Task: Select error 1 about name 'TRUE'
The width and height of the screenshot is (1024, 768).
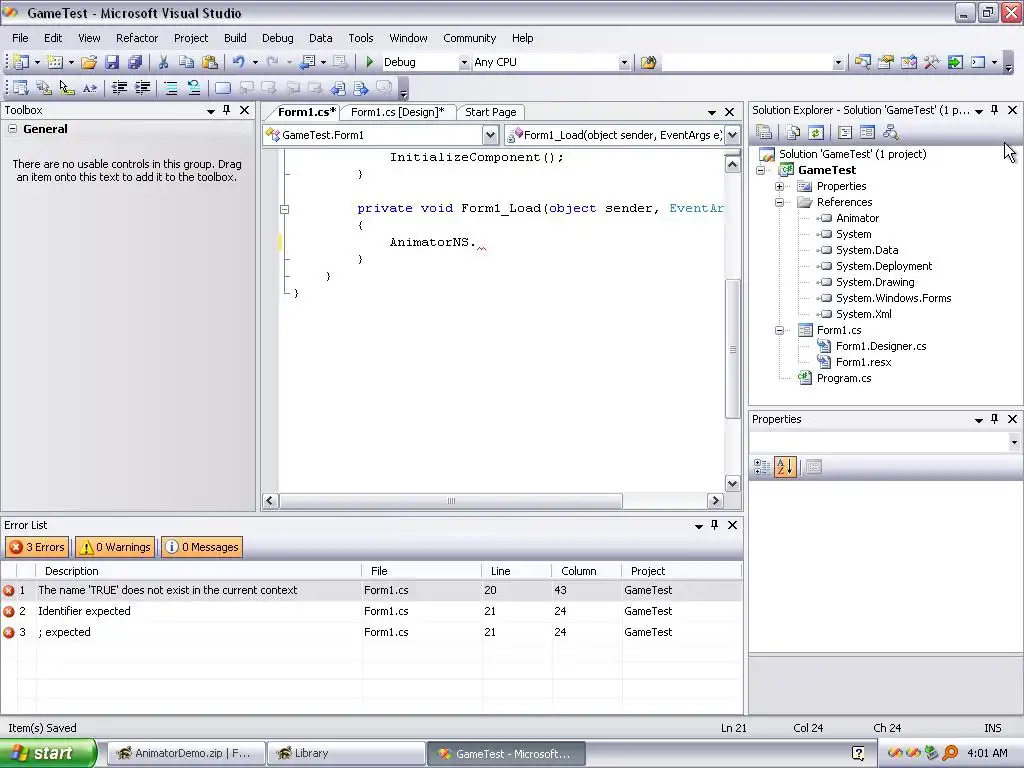Action: 371,590
